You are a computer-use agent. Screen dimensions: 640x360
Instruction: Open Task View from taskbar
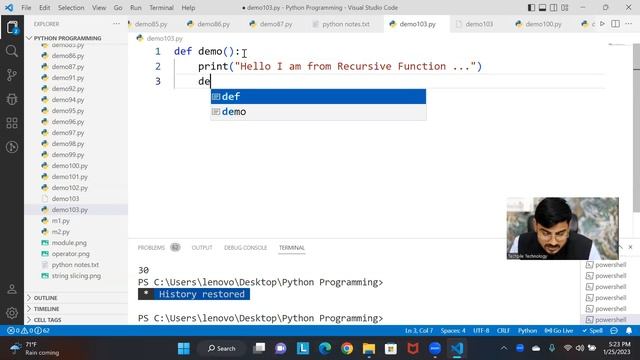click(x=259, y=349)
